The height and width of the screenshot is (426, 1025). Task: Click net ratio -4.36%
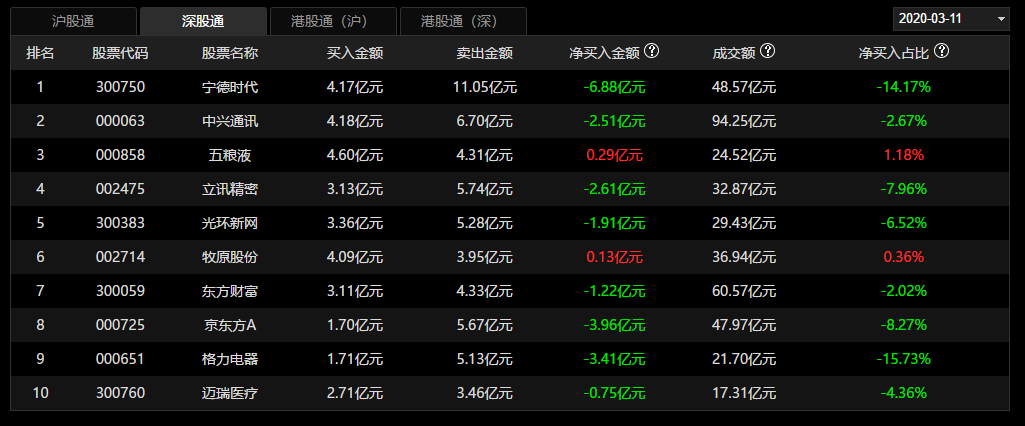pyautogui.click(x=903, y=393)
